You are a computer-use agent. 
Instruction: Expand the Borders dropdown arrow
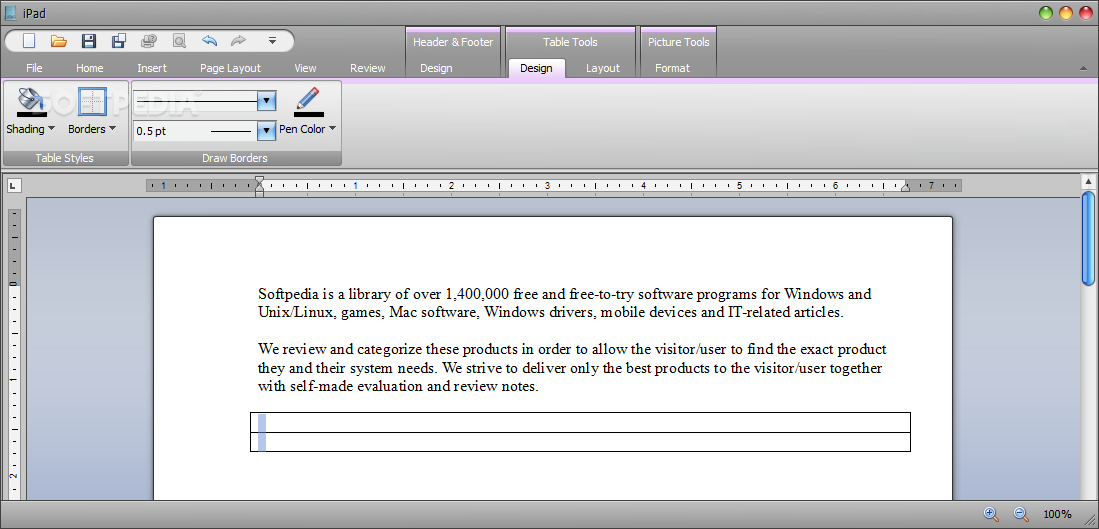(112, 129)
